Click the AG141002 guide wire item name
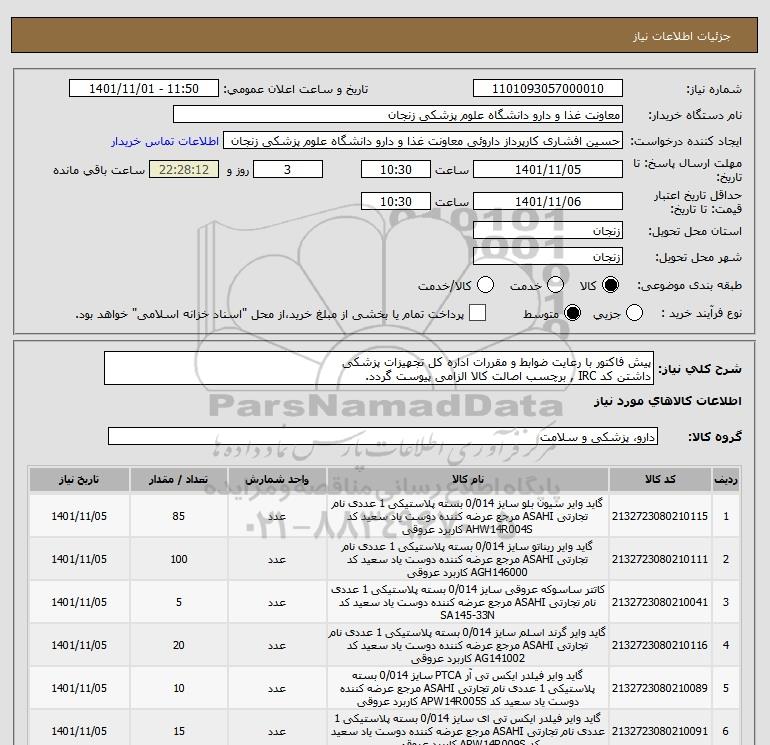This screenshot has width=770, height=745. point(467,645)
